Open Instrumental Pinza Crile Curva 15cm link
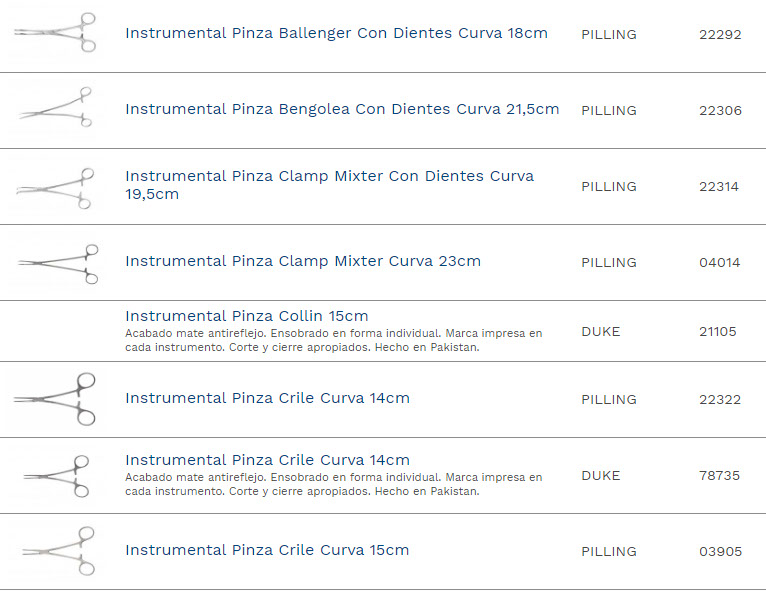The image size is (766, 592). 267,550
